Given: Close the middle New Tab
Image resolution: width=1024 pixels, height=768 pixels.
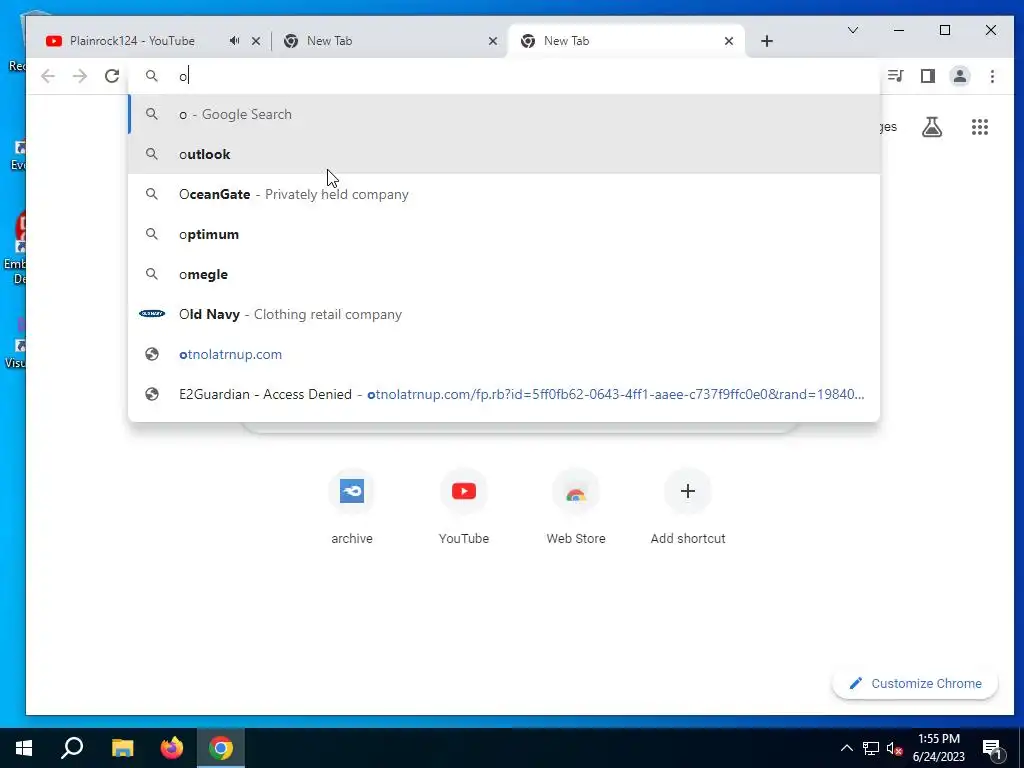Looking at the screenshot, I should 493,40.
